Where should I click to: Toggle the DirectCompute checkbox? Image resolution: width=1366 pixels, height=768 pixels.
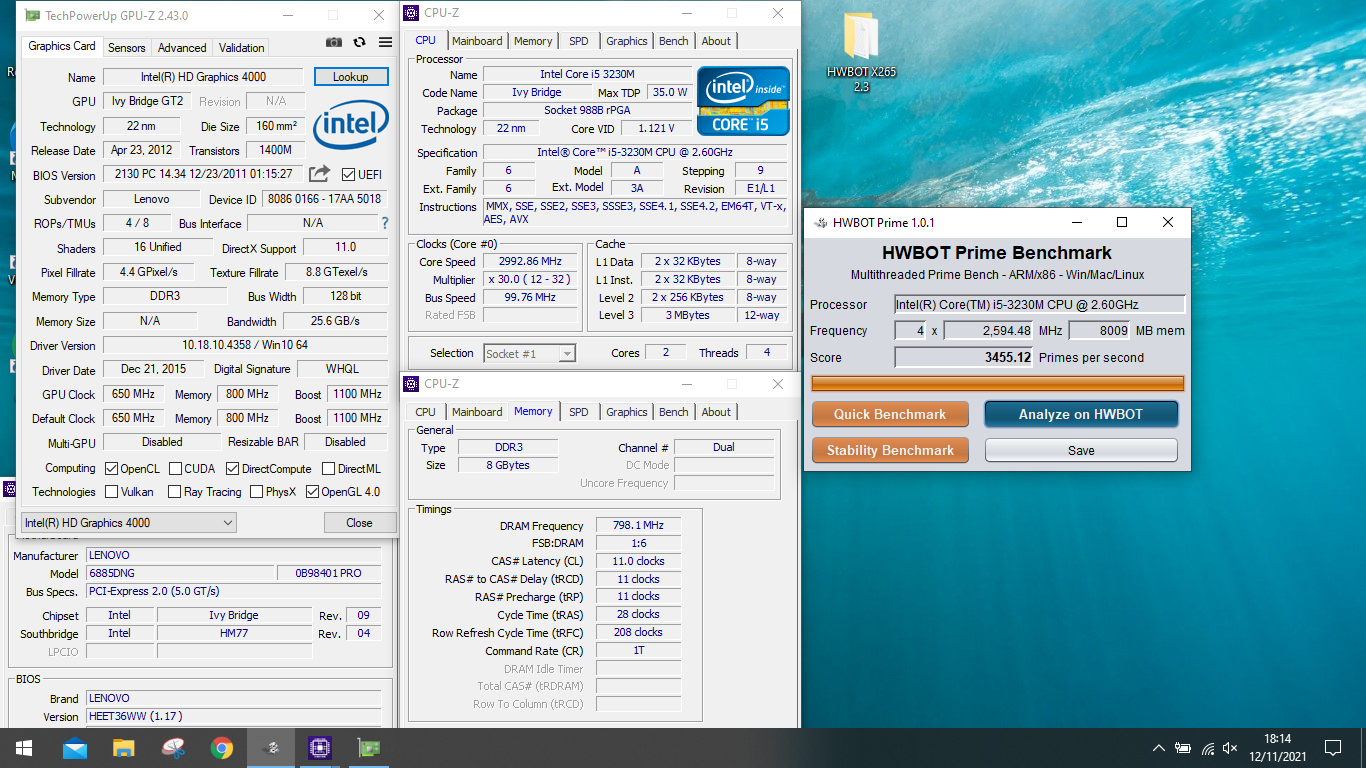tap(232, 468)
